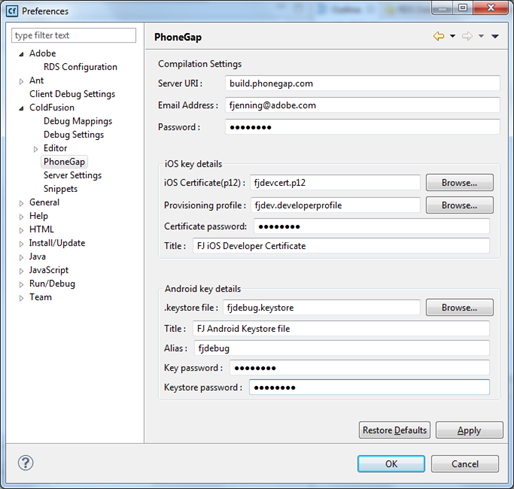Click the Server URI field

(363, 83)
